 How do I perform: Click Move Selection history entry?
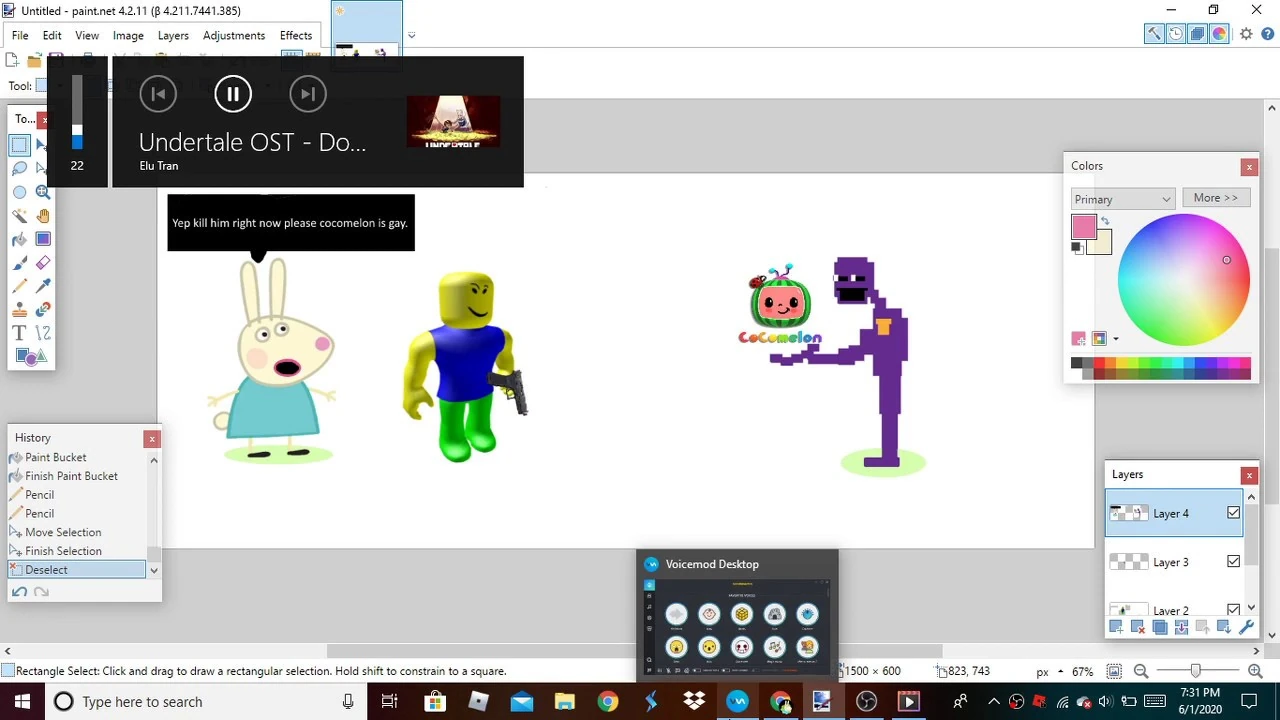[63, 532]
